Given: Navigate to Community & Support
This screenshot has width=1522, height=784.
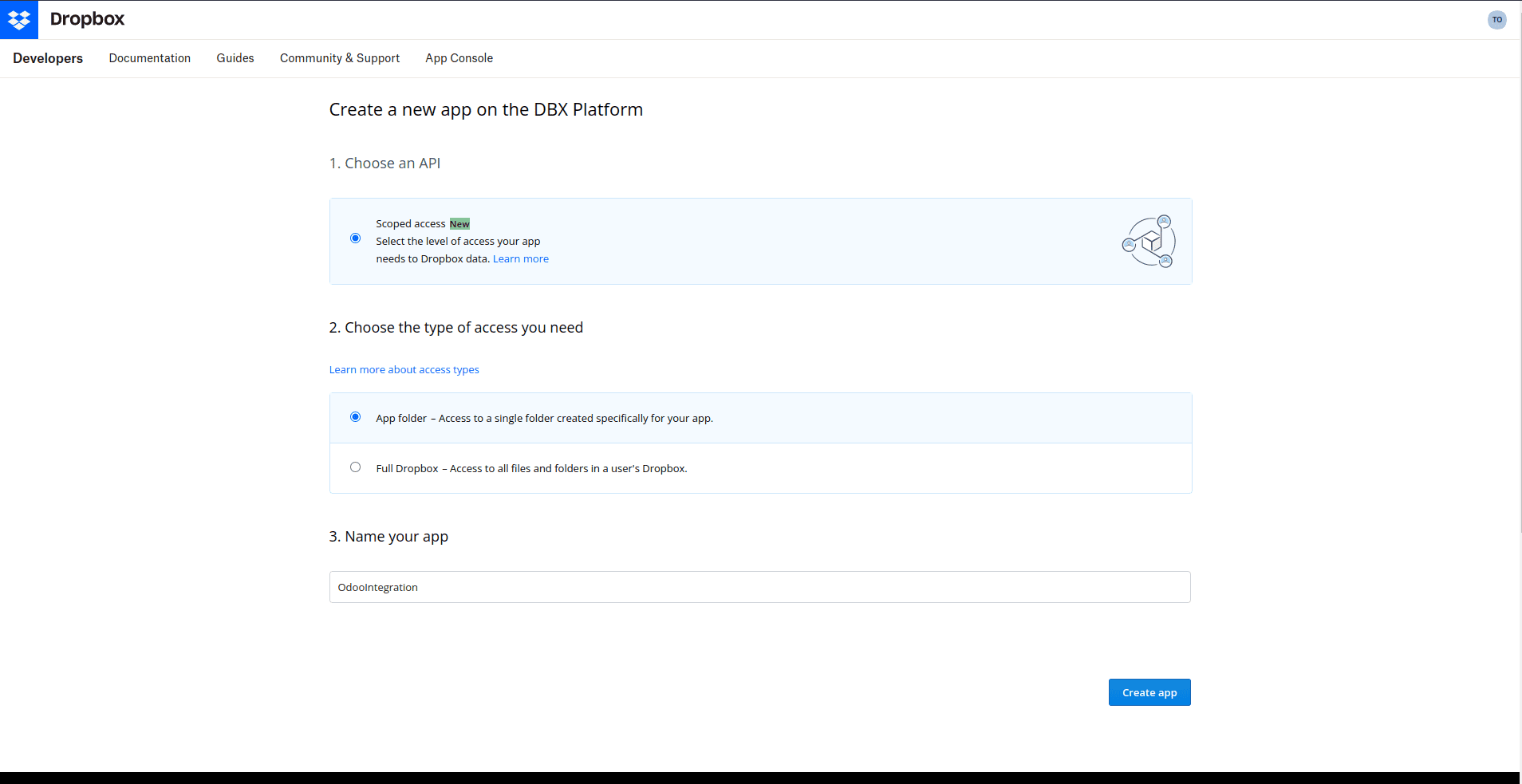Looking at the screenshot, I should point(339,57).
